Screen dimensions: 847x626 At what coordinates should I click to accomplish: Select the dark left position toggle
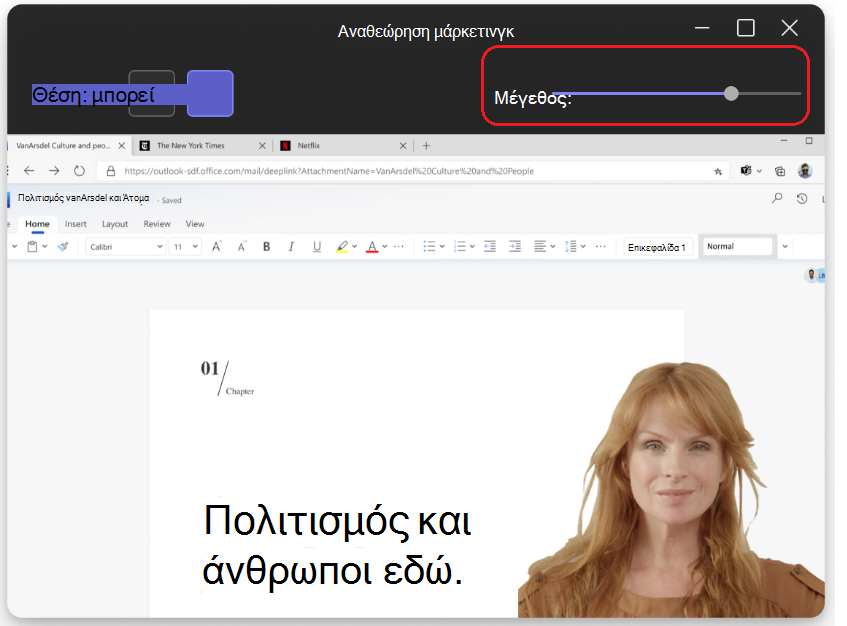[x=152, y=93]
